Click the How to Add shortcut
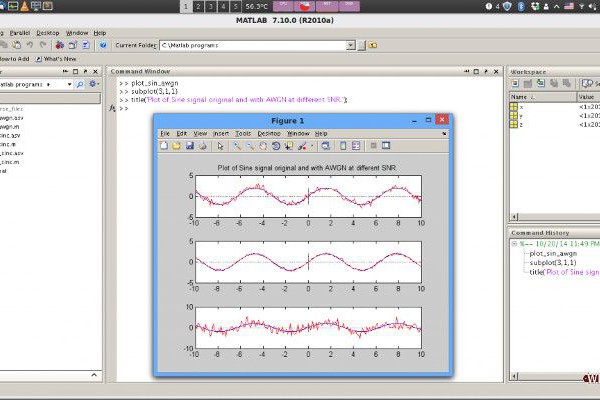This screenshot has height=400, width=600. click(14, 59)
